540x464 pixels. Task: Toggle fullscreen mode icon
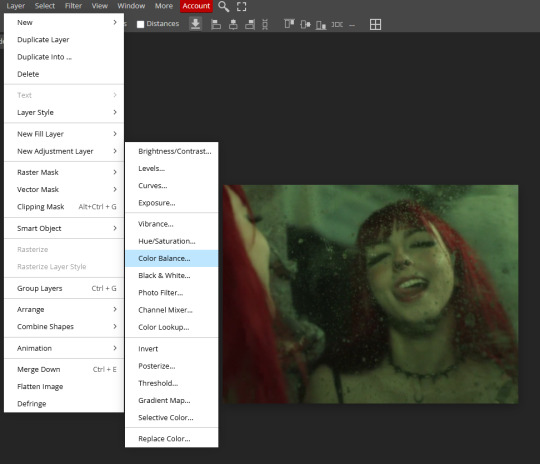(241, 7)
